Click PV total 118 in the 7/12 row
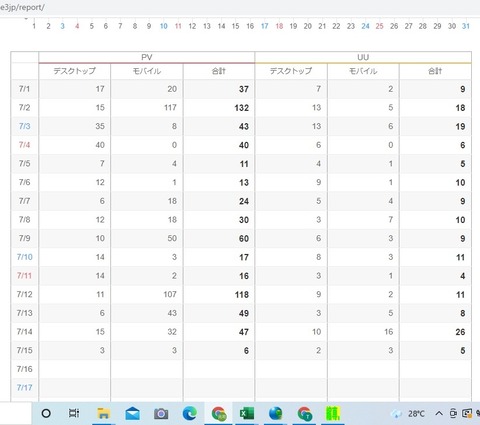Screen dimensions: 480x425 pyautogui.click(x=241, y=295)
